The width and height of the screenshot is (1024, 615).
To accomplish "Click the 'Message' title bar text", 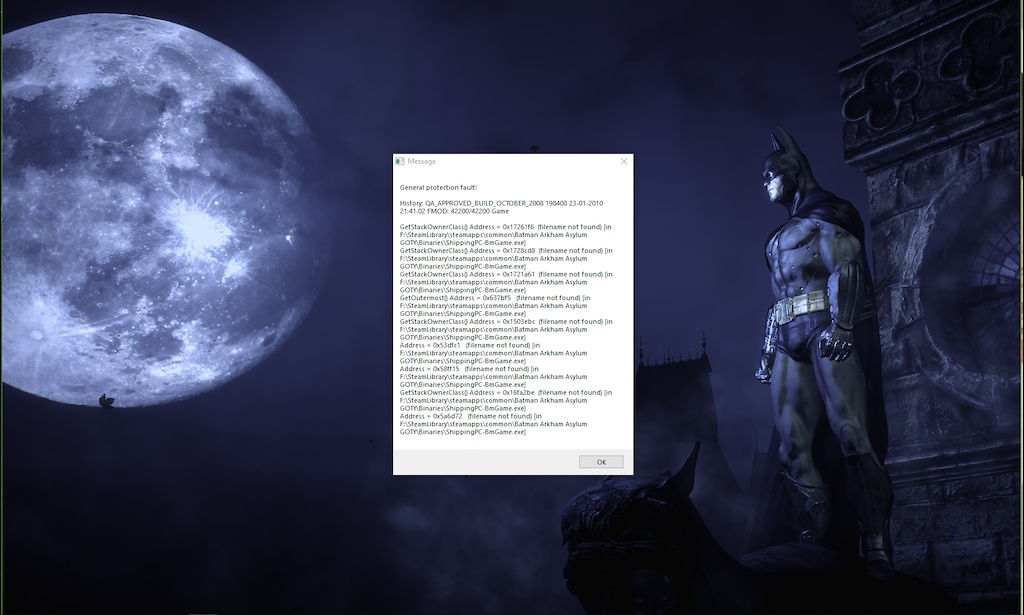I will tap(421, 161).
